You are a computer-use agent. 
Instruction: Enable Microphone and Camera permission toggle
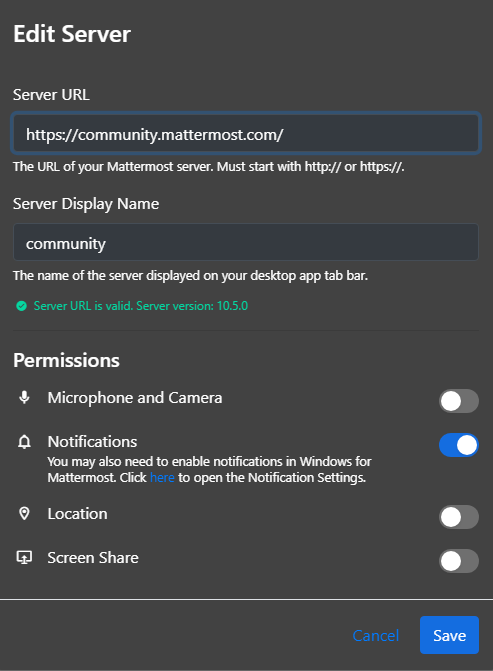pos(459,401)
